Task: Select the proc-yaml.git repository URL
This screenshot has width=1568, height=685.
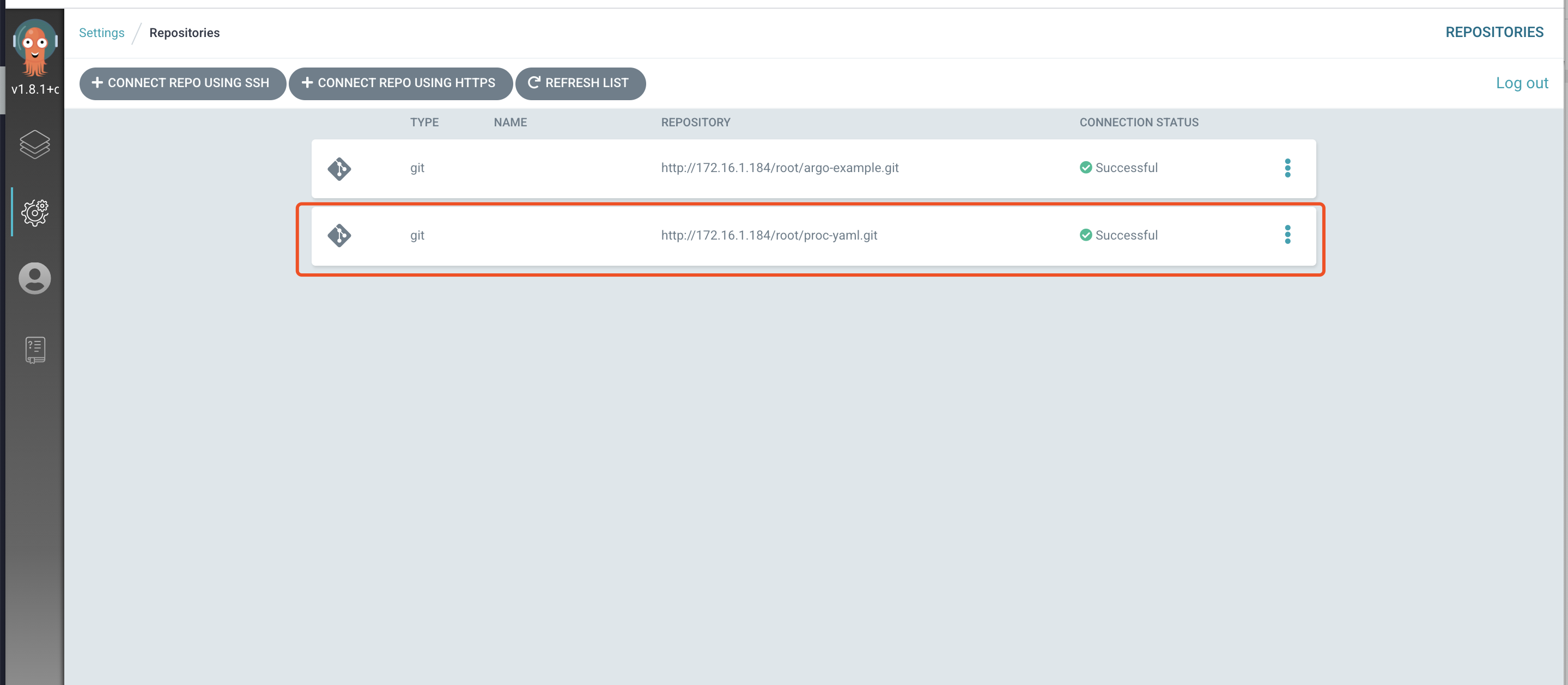Action: [769, 235]
